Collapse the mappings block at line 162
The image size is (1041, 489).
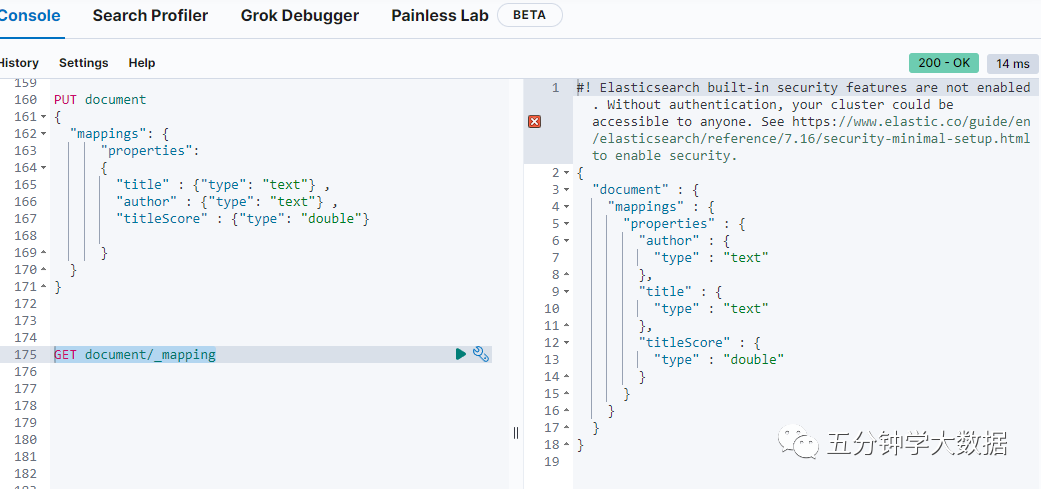click(43, 134)
